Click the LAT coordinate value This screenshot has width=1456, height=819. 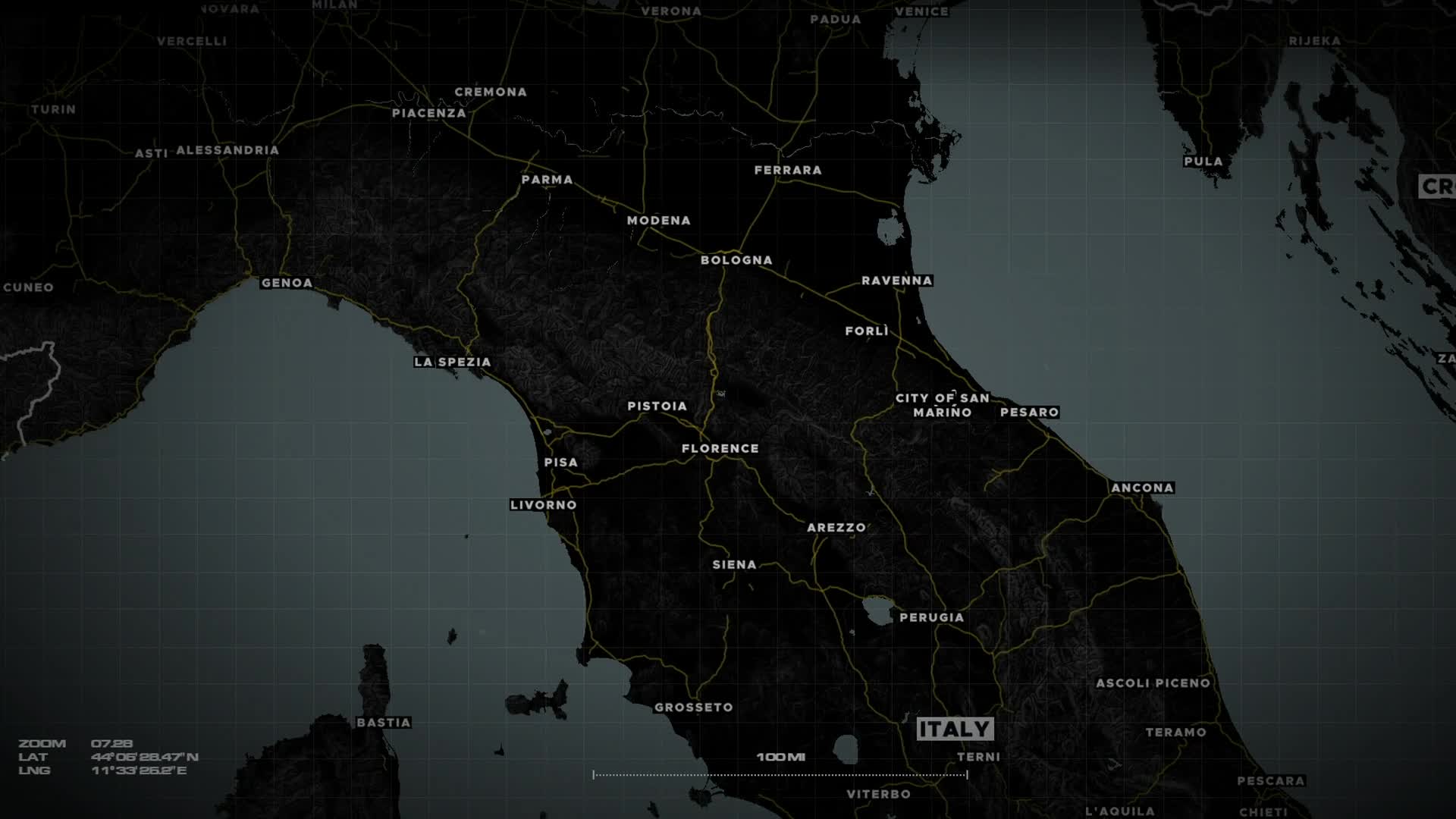(144, 757)
